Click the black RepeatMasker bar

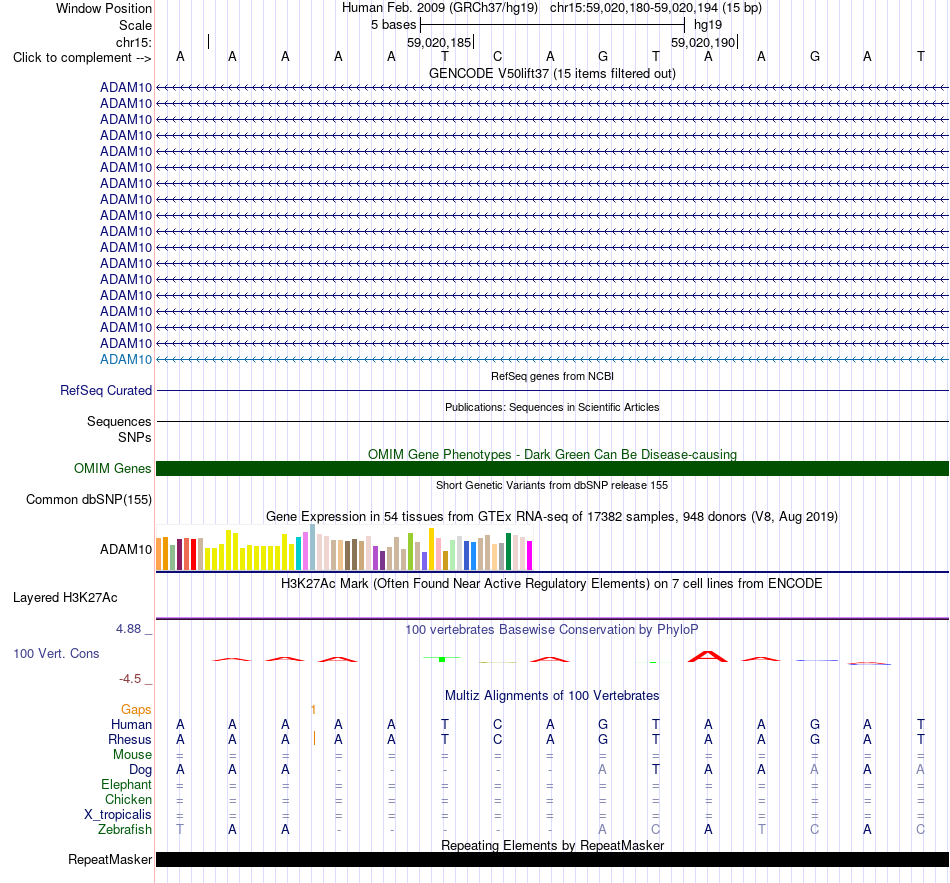[552, 859]
